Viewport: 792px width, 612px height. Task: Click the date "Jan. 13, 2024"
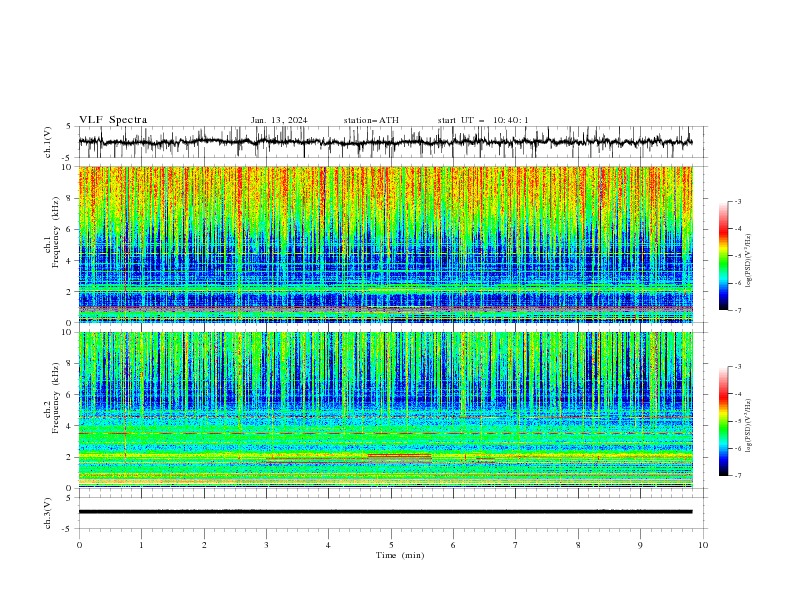click(x=279, y=120)
